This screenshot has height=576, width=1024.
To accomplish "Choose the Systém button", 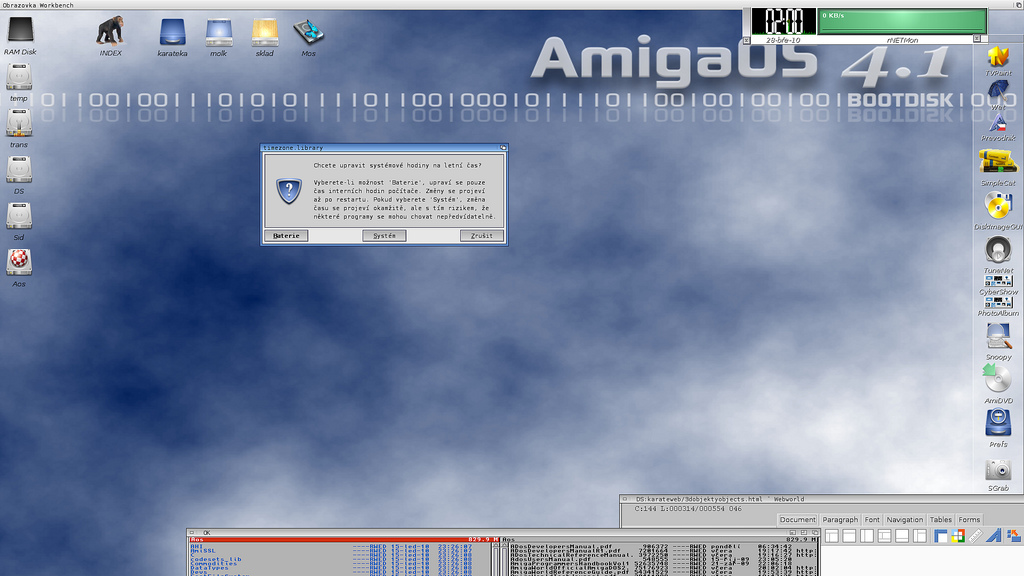I will point(384,236).
